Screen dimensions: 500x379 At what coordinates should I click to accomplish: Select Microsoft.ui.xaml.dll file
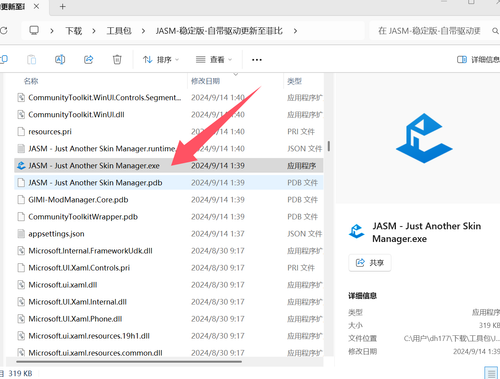169,285
